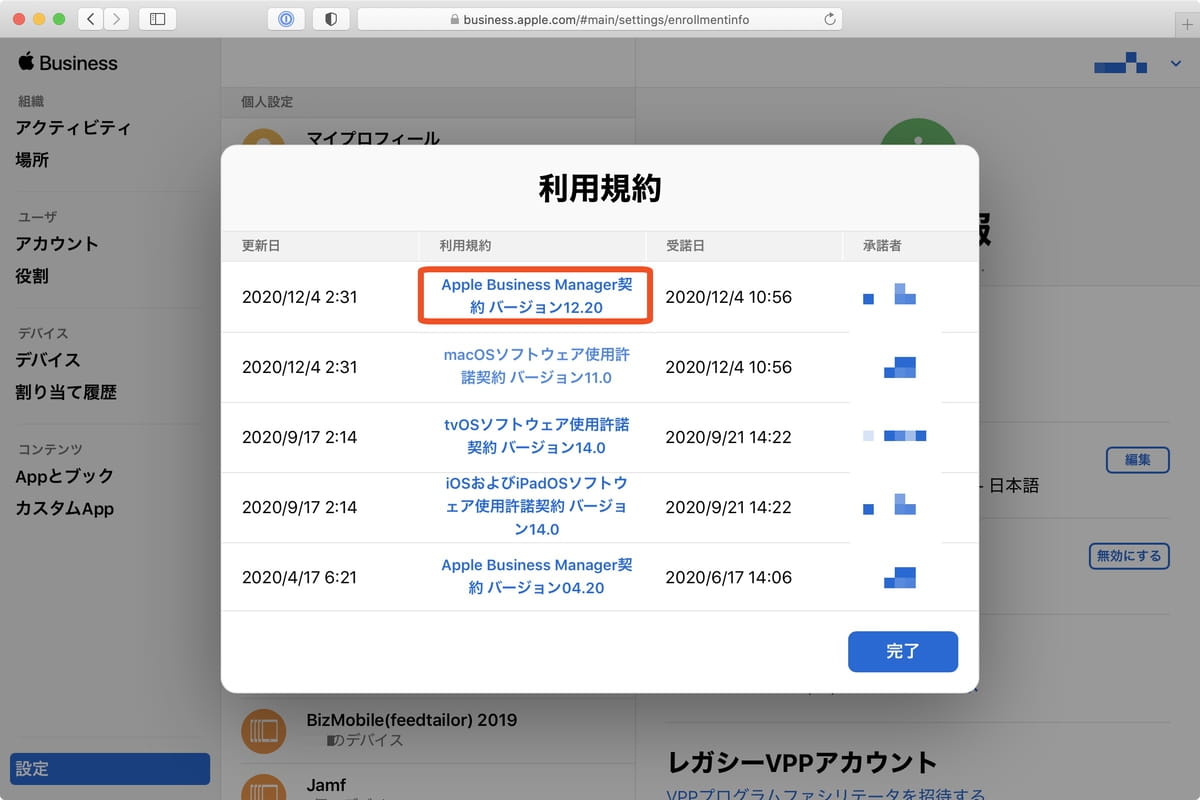Select 設定 in the sidebar

click(x=110, y=769)
